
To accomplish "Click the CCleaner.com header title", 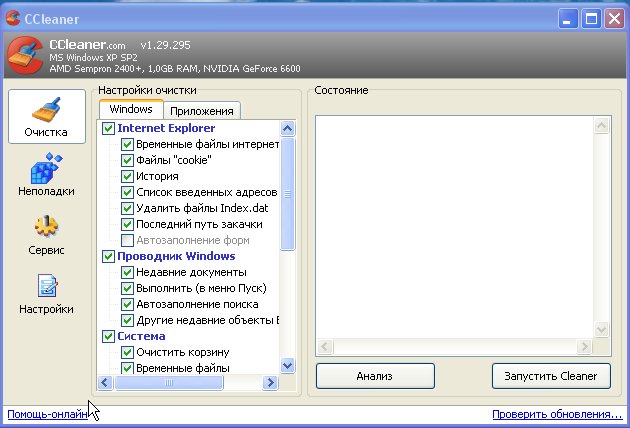I will 87,45.
